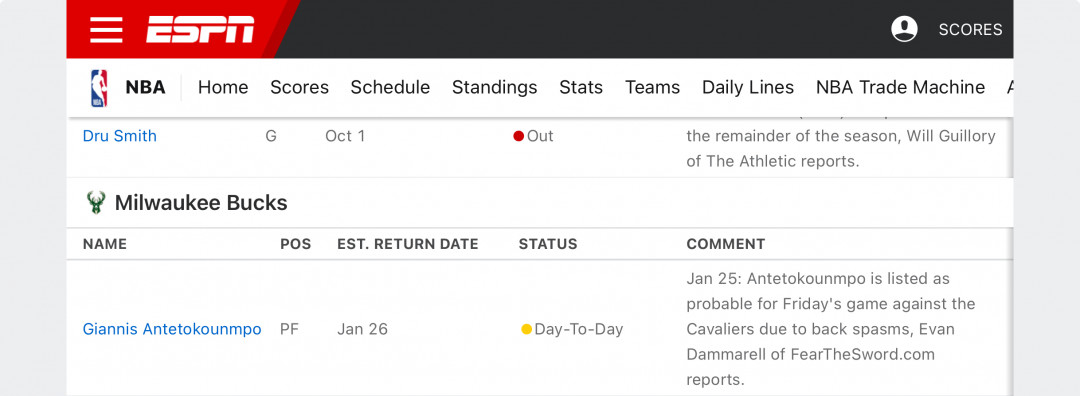Click the ESPN logo

(x=200, y=30)
